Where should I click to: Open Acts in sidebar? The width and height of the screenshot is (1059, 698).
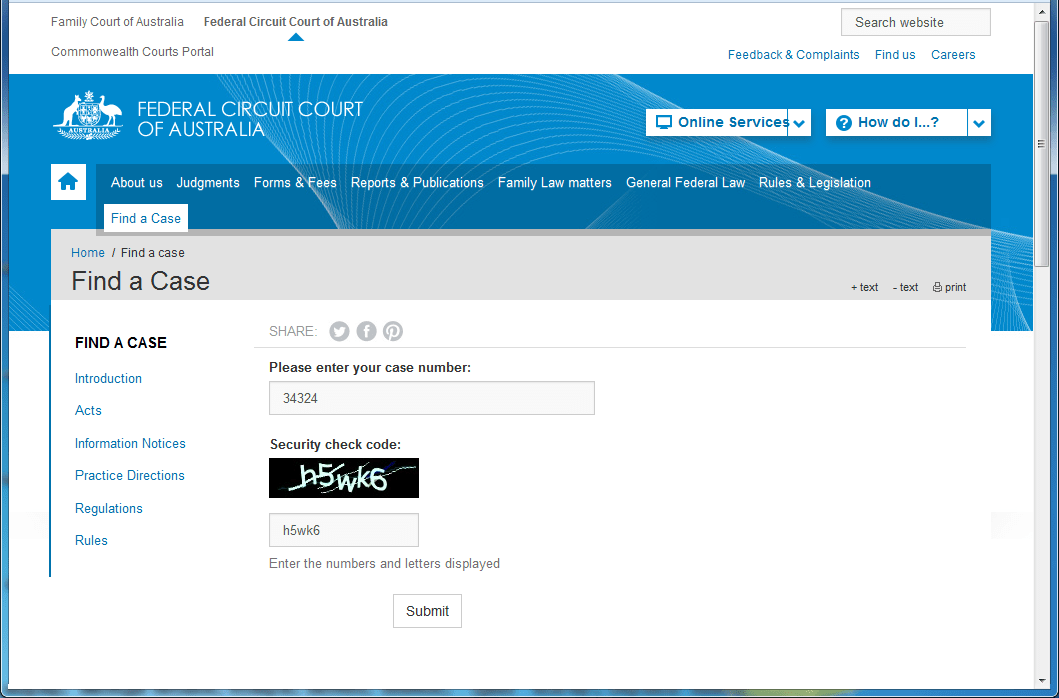click(88, 410)
